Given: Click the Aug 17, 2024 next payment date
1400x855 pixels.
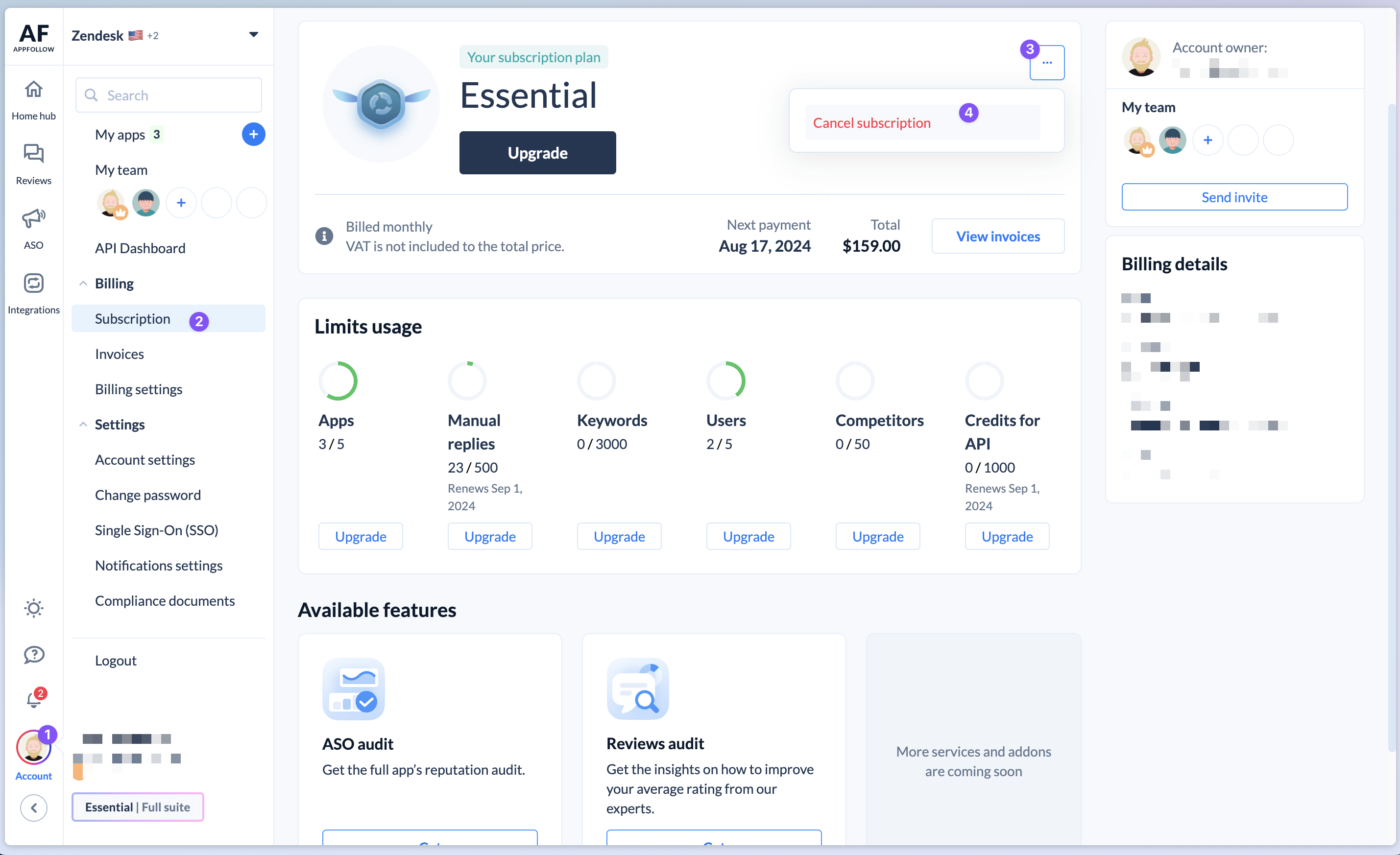Looking at the screenshot, I should point(765,246).
